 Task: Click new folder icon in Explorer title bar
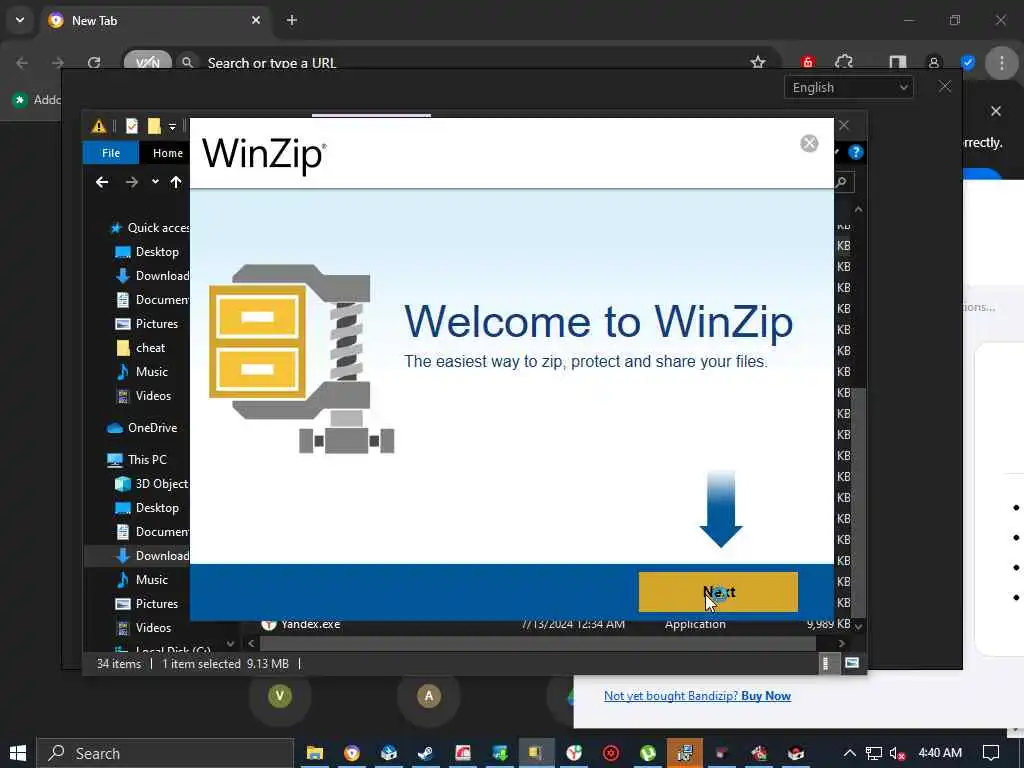[x=154, y=126]
